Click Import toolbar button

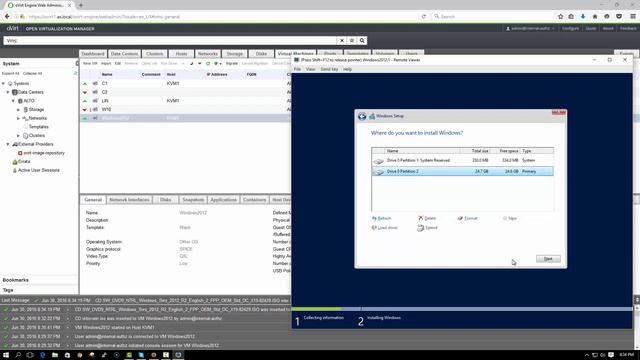pyautogui.click(x=106, y=64)
